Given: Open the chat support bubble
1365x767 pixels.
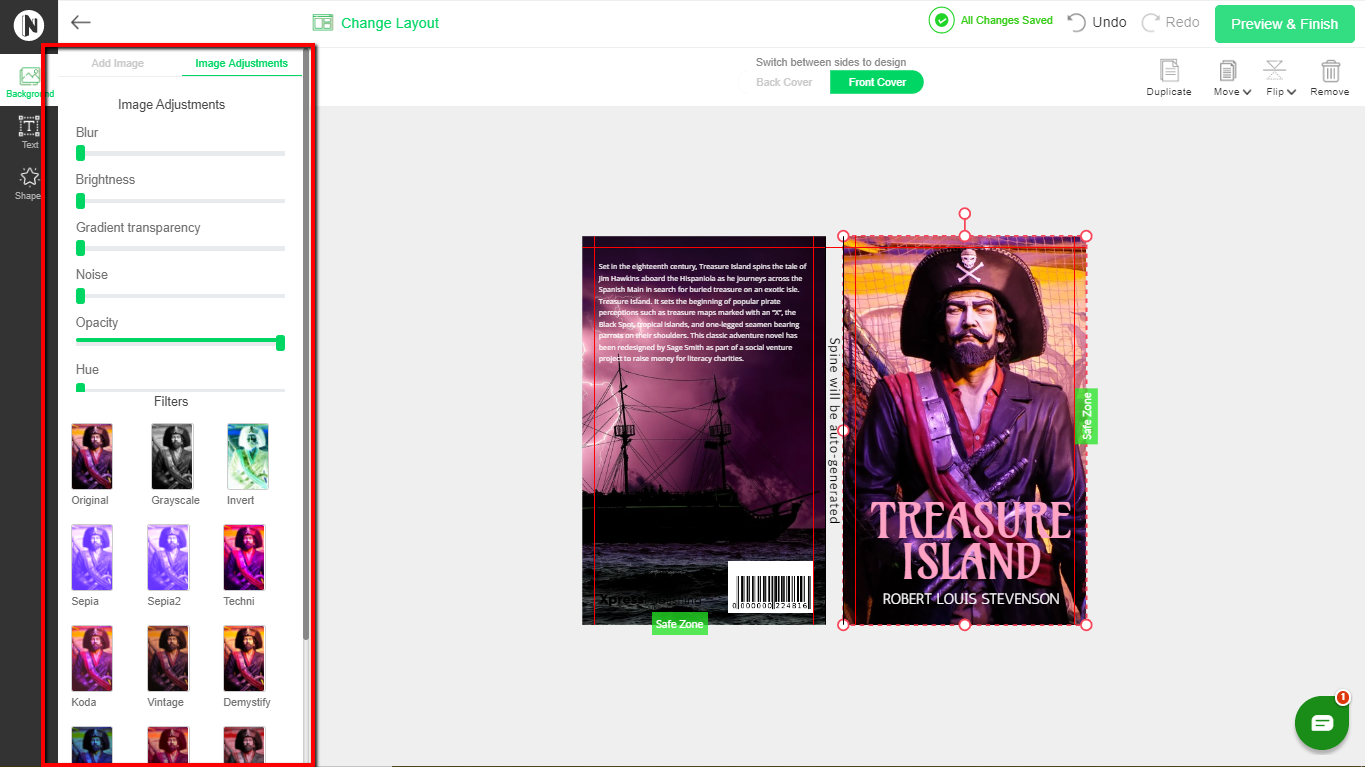Looking at the screenshot, I should tap(1321, 722).
